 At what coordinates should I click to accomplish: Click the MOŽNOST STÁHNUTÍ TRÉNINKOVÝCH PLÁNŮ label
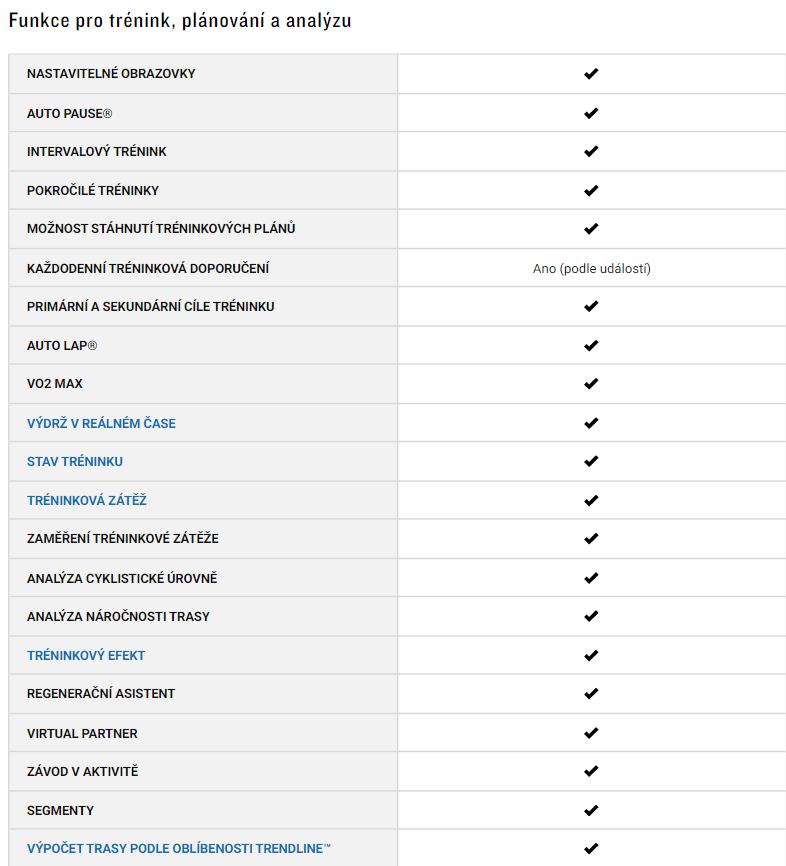pyautogui.click(x=161, y=228)
